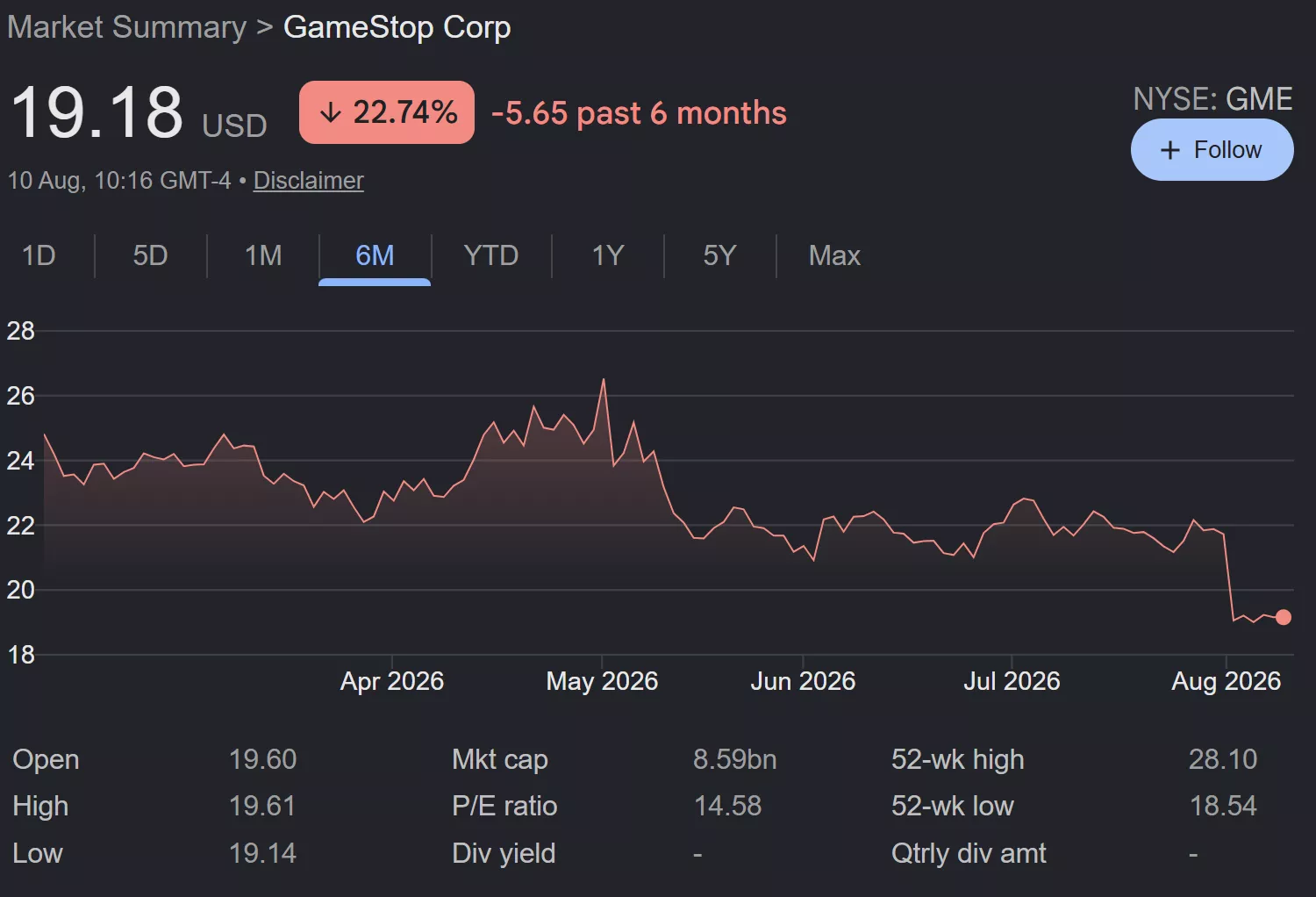The image size is (1316, 897).
Task: Click the current price dot on chart
Action: coord(1284,617)
